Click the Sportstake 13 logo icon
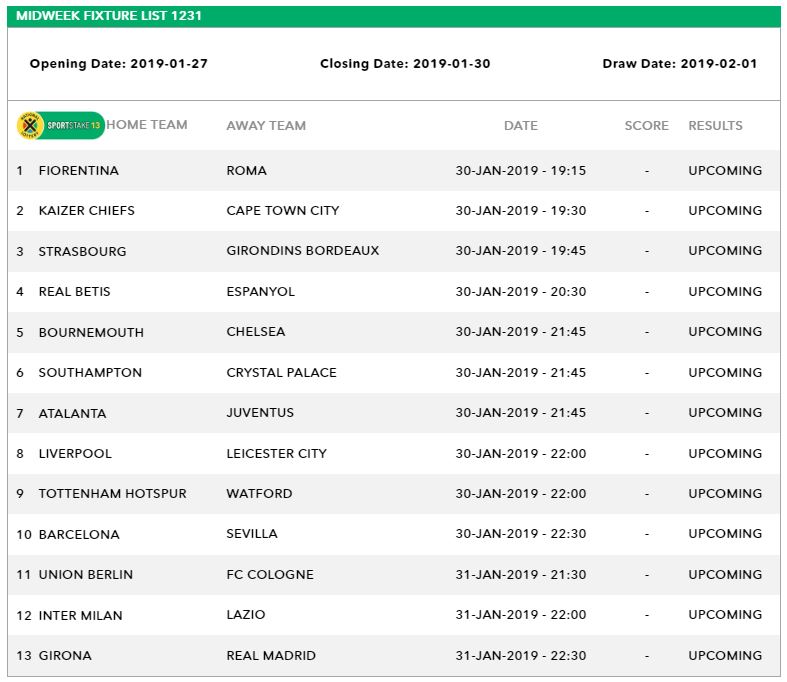 point(60,125)
